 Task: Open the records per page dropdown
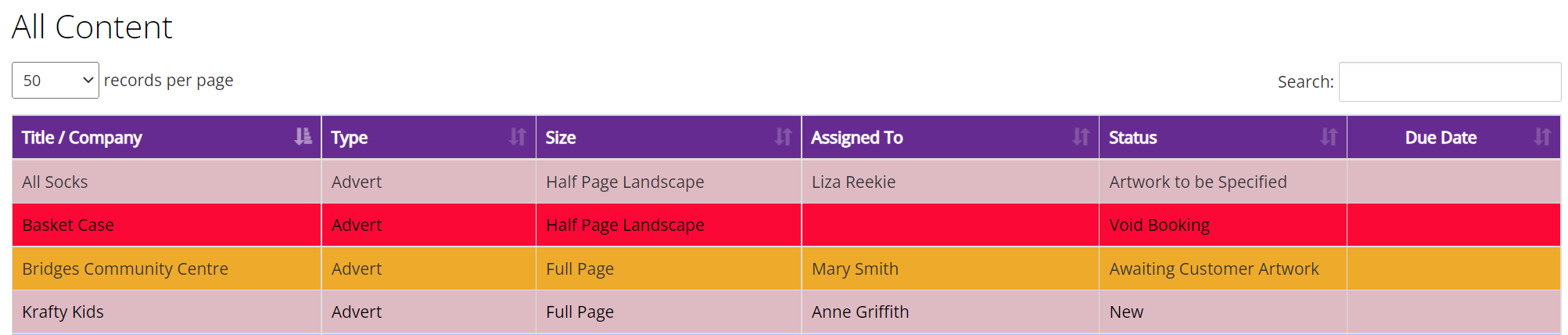56,80
